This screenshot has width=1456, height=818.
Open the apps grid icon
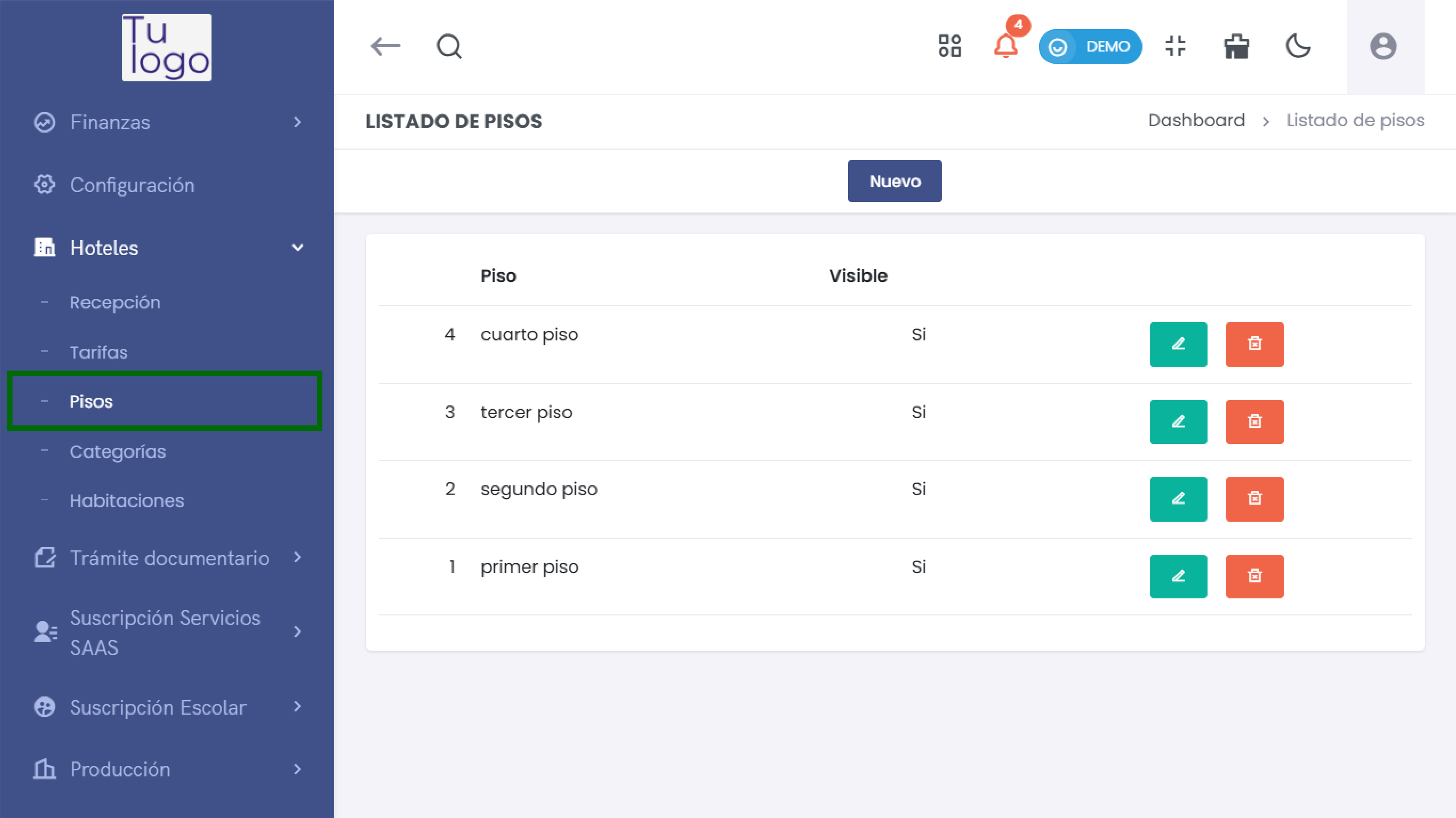pos(949,46)
